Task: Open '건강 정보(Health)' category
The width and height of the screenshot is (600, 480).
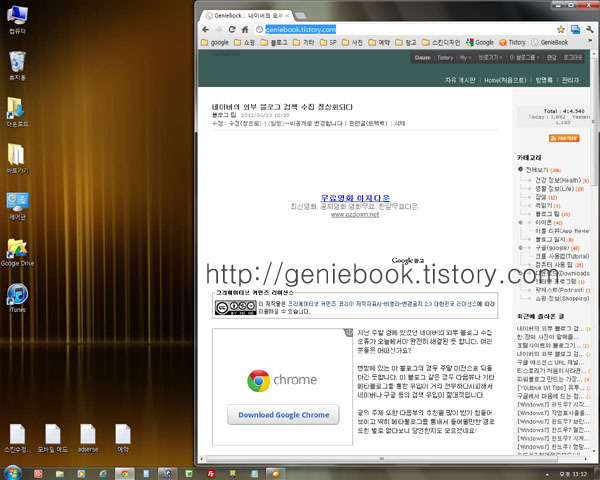Action: click(x=558, y=180)
